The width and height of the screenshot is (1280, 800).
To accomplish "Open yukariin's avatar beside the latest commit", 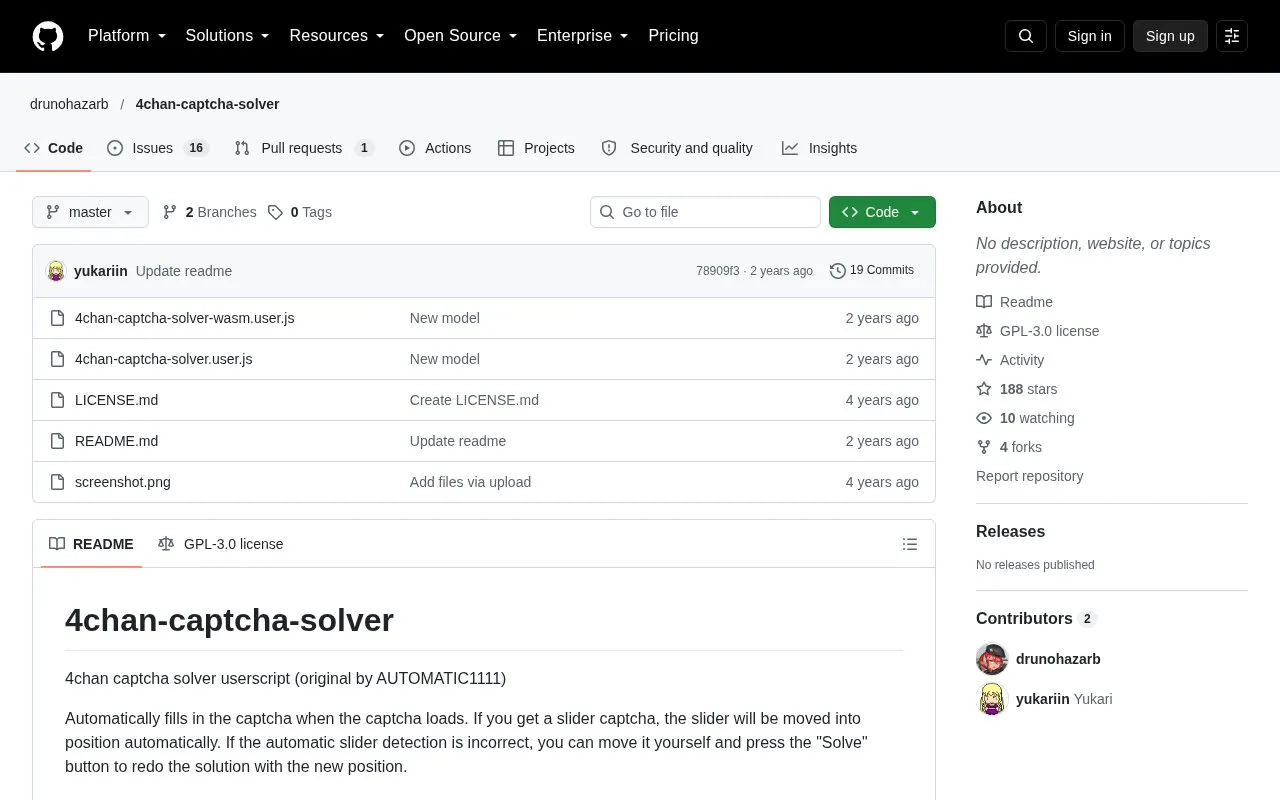I will click(56, 271).
